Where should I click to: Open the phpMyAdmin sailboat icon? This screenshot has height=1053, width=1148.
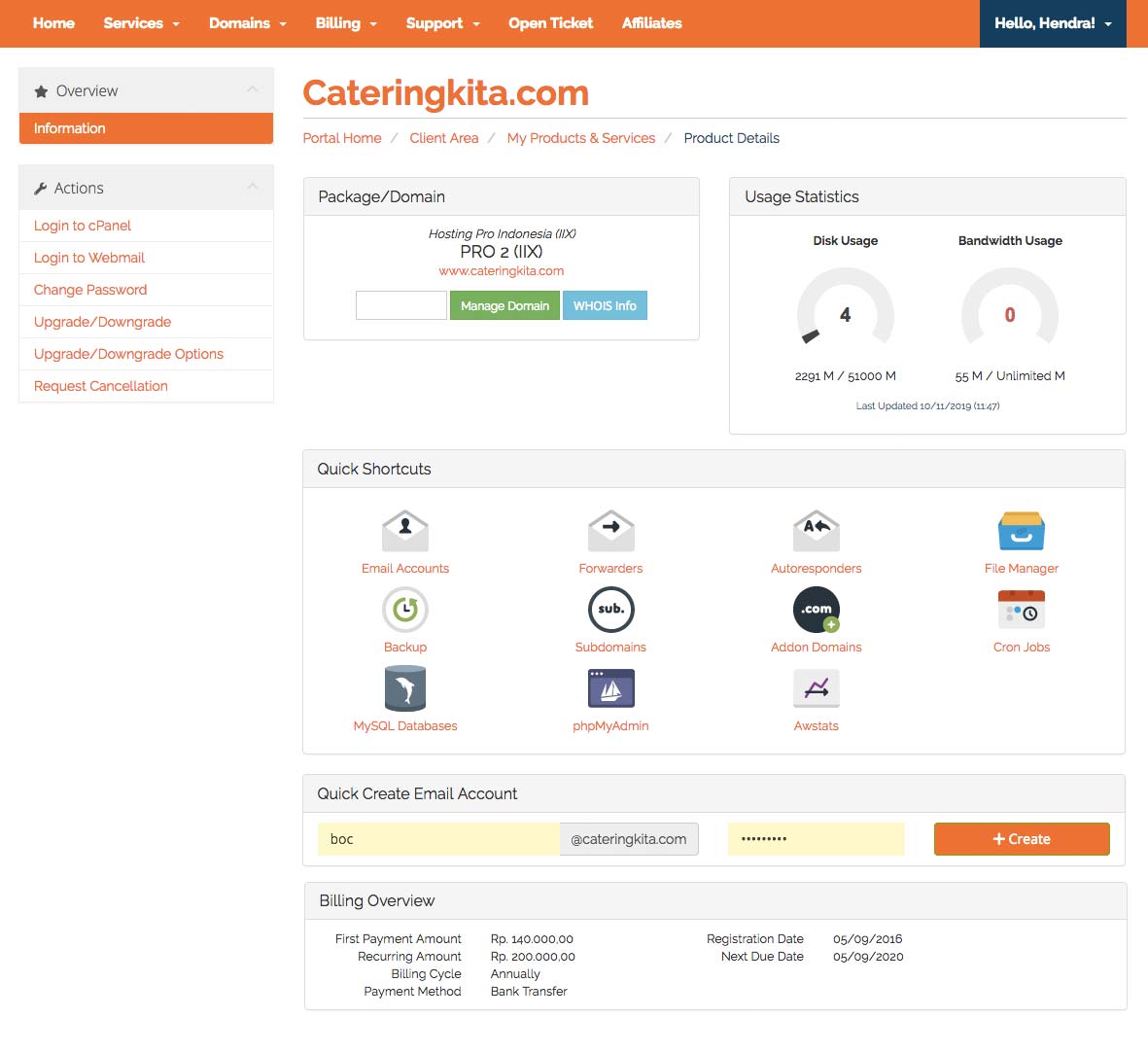click(610, 688)
